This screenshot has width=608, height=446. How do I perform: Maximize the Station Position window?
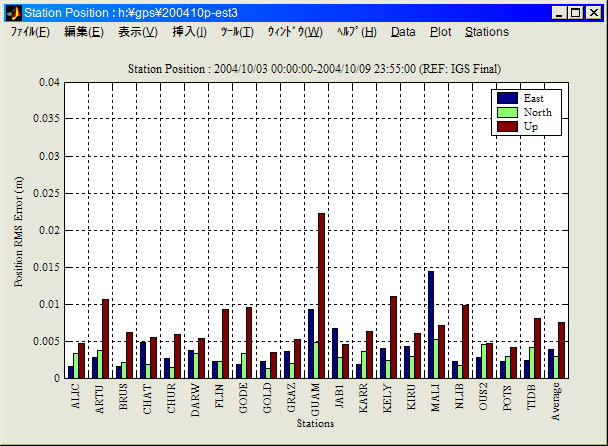576,13
